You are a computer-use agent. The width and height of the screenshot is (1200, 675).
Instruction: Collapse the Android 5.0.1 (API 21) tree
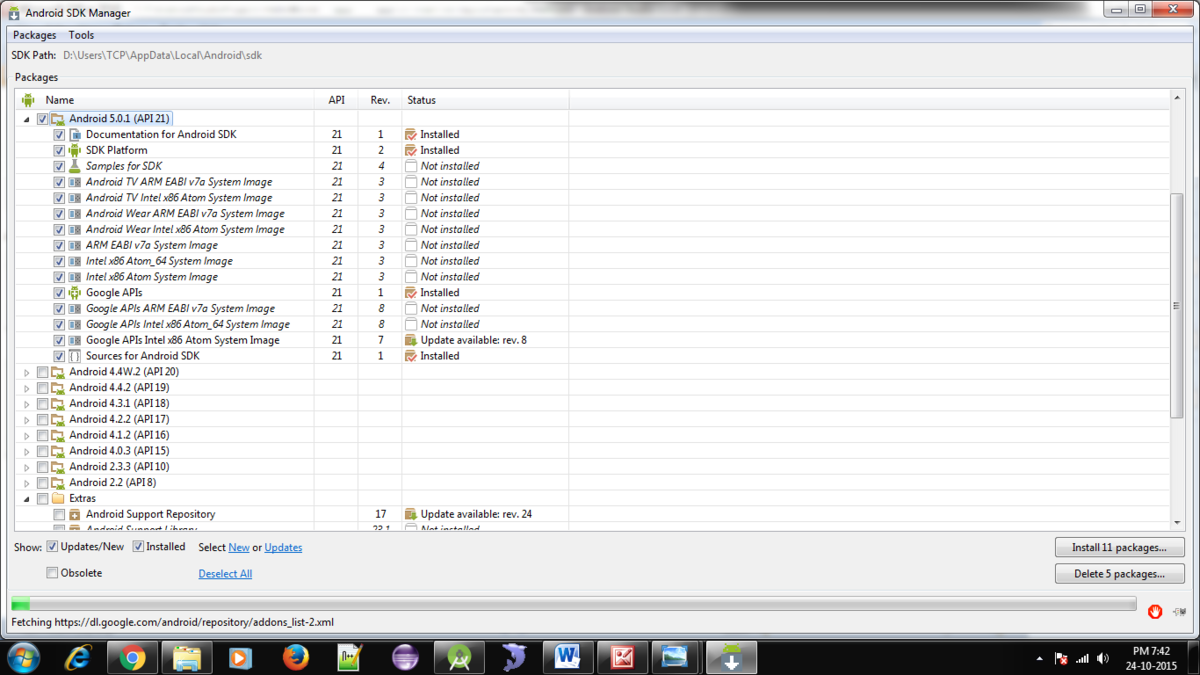(26, 119)
